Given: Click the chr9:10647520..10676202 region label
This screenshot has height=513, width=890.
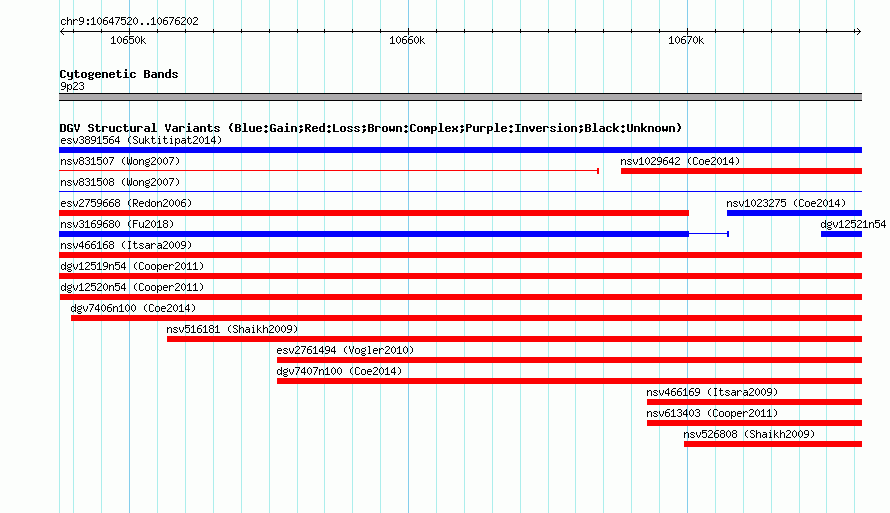Looking at the screenshot, I should point(129,21).
